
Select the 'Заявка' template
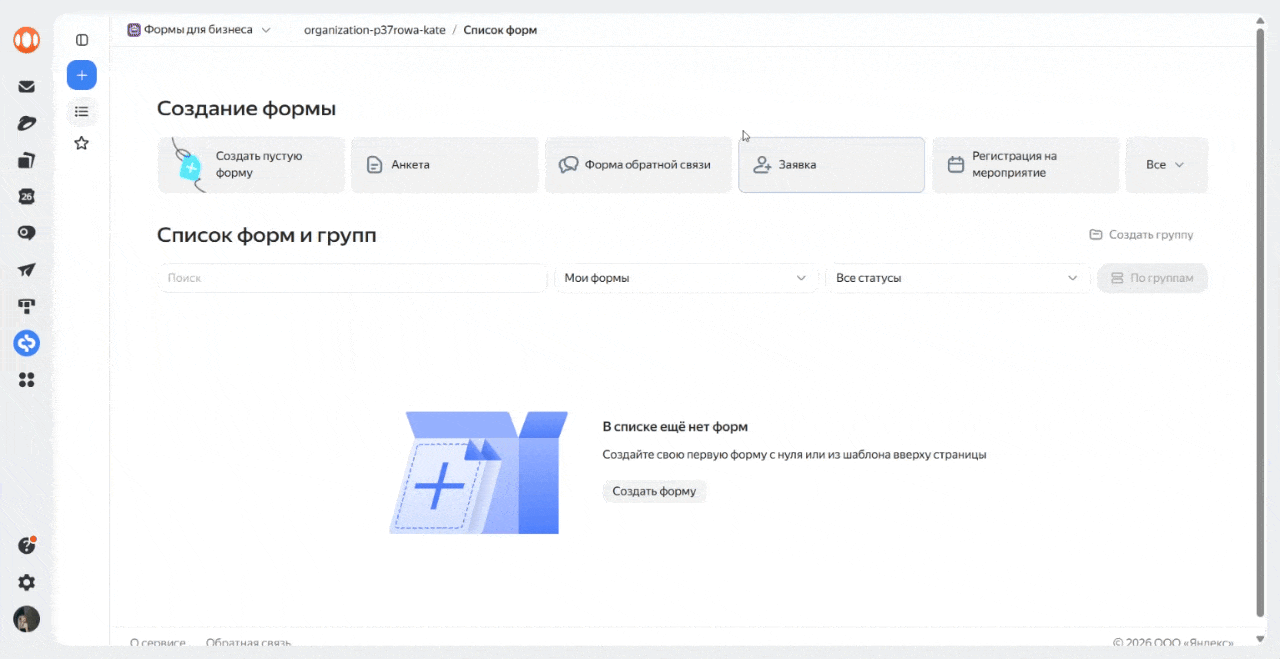pyautogui.click(x=831, y=165)
